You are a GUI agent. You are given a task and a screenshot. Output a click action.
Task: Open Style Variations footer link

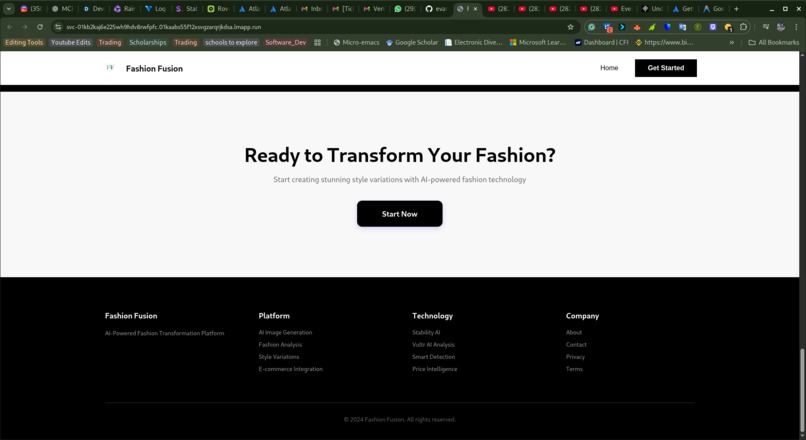279,357
